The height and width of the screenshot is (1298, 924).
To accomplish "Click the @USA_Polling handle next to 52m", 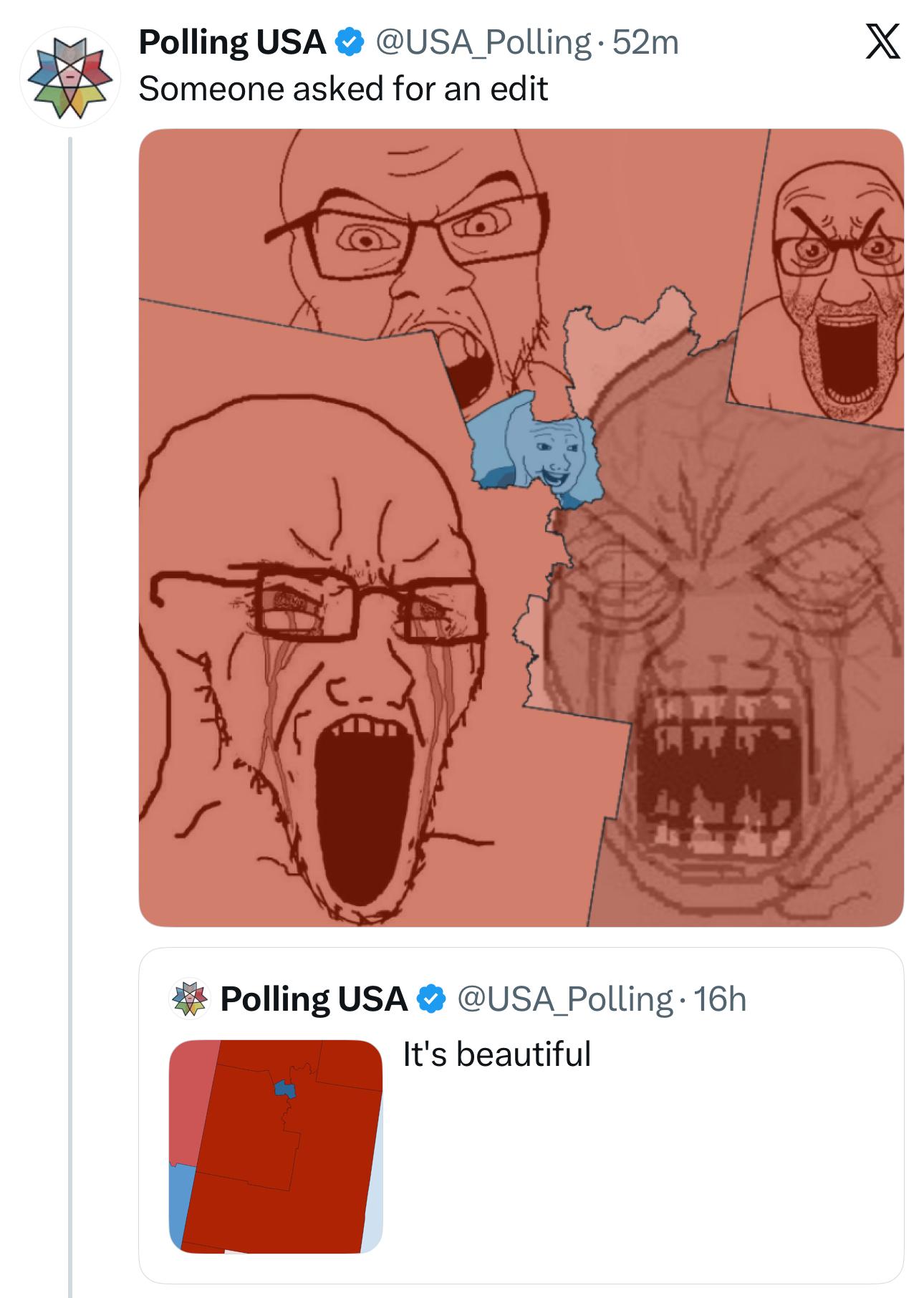I will point(483,43).
